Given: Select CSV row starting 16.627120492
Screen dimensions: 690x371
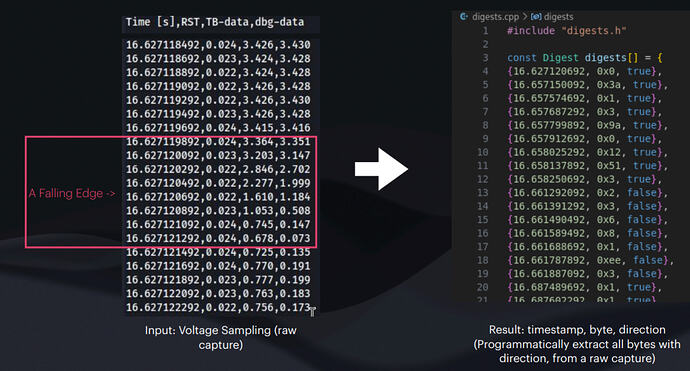Looking at the screenshot, I should point(218,183).
